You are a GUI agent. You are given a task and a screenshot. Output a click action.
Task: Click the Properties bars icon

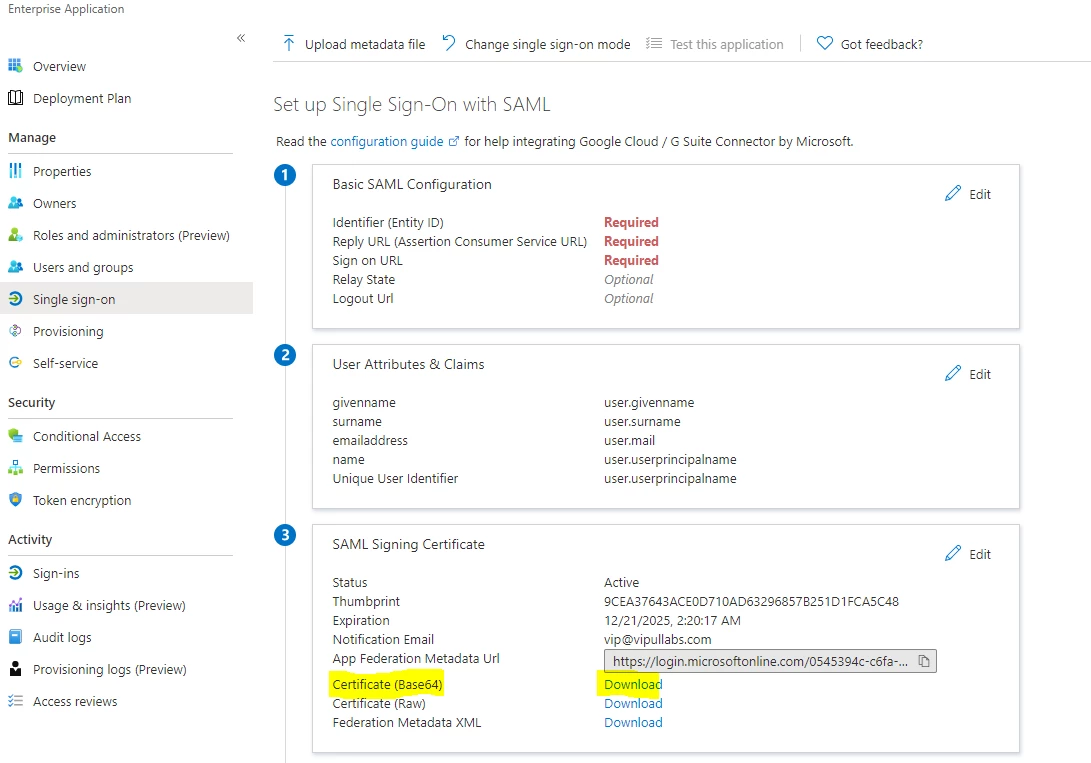[15, 171]
